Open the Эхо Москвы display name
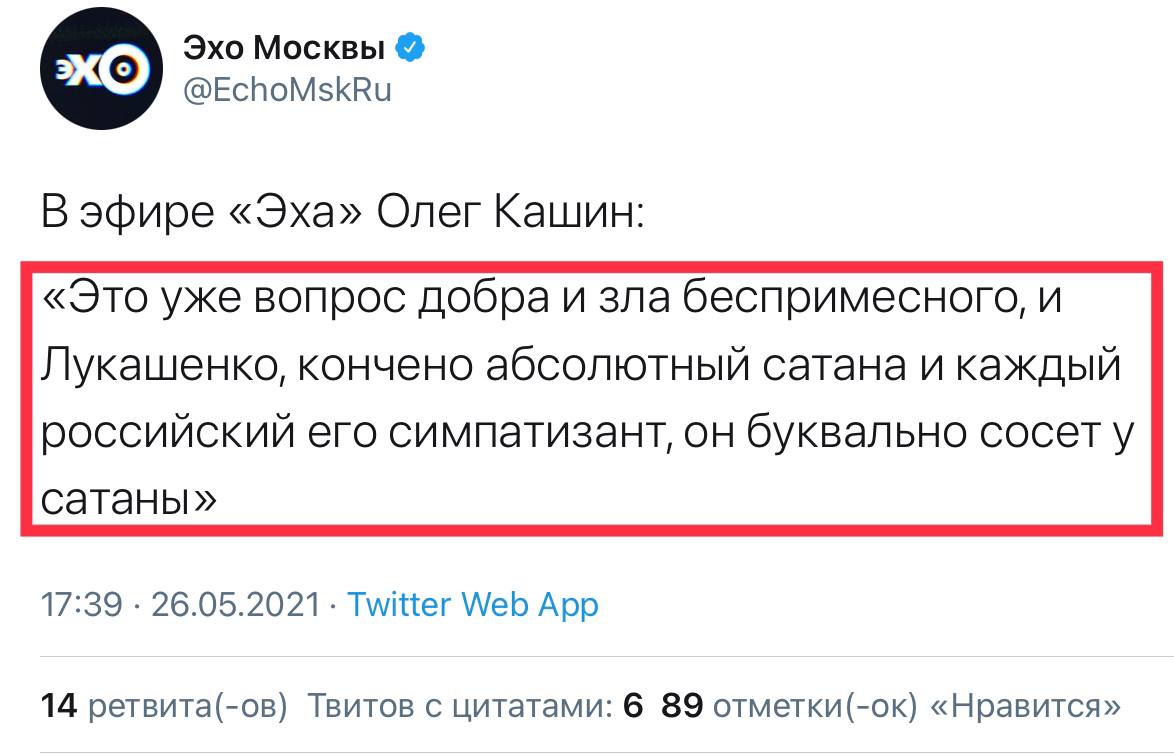Image resolution: width=1174 pixels, height=755 pixels. point(284,48)
